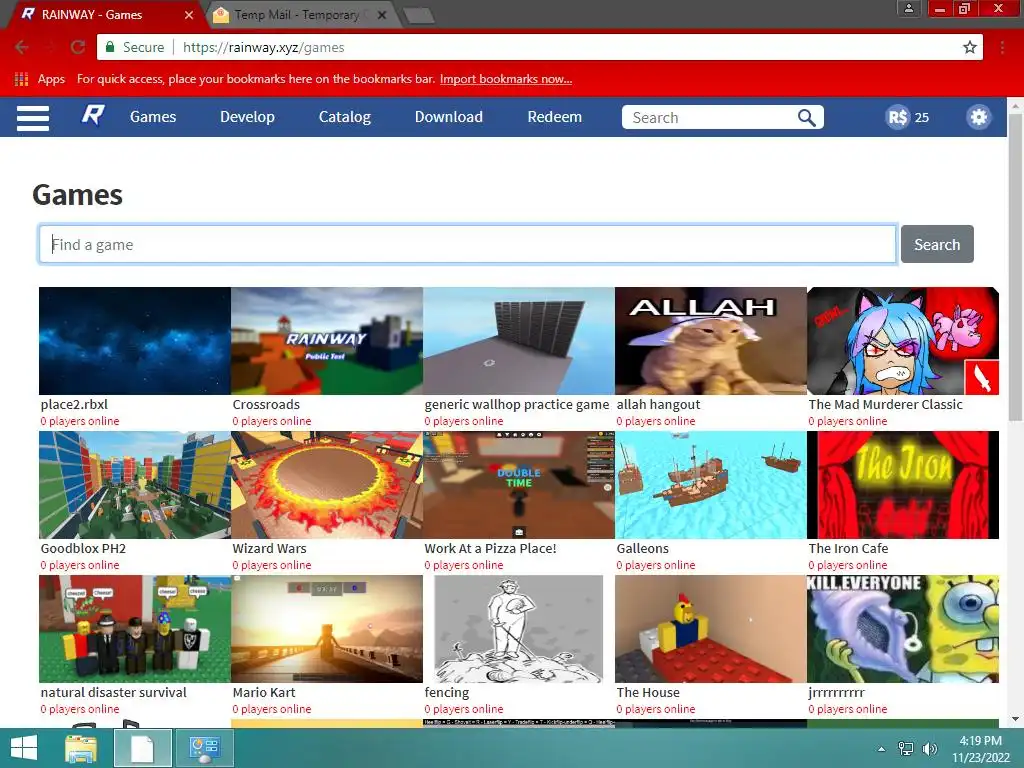Screen dimensions: 1024x768
Task: Click the Mario Kart title text
Action: (264, 692)
